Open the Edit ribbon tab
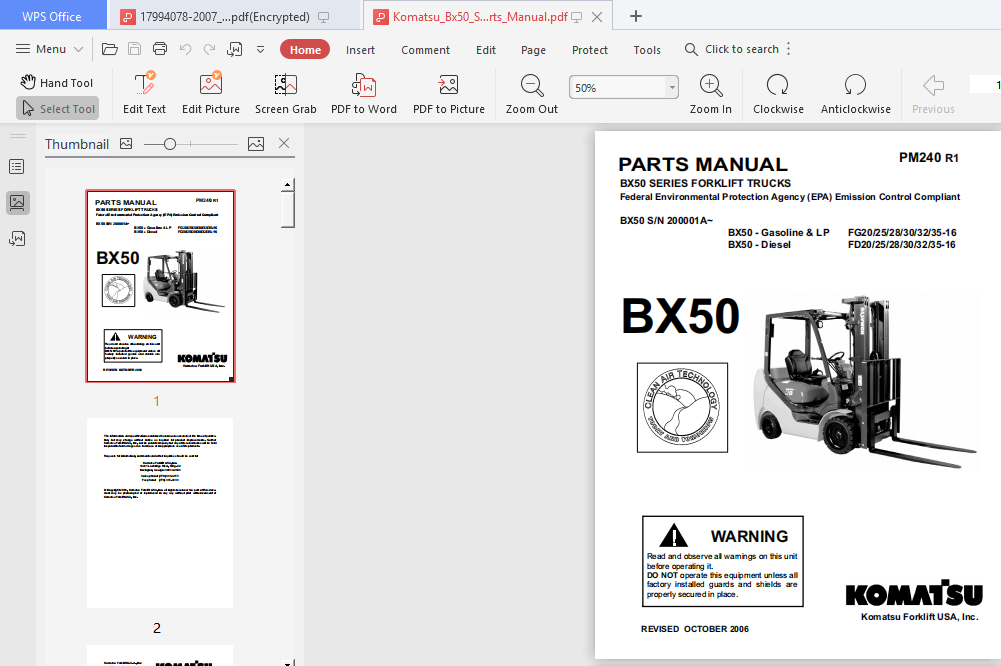1001x666 pixels. pyautogui.click(x=486, y=50)
